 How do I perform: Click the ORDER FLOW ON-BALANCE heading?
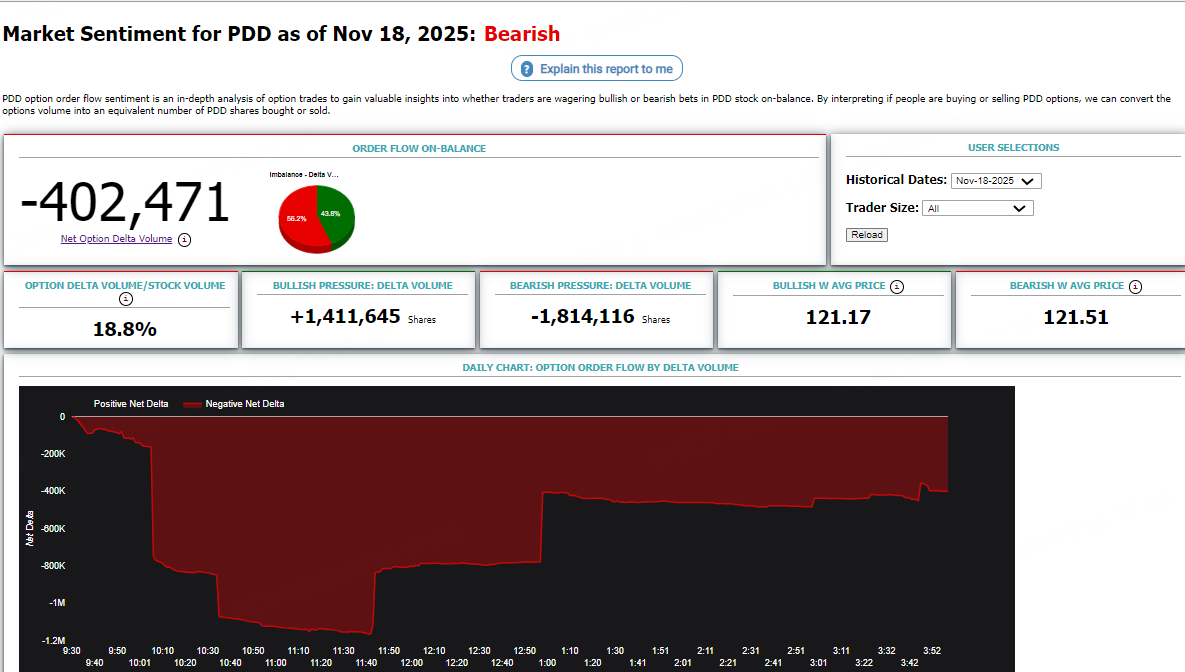pos(419,148)
